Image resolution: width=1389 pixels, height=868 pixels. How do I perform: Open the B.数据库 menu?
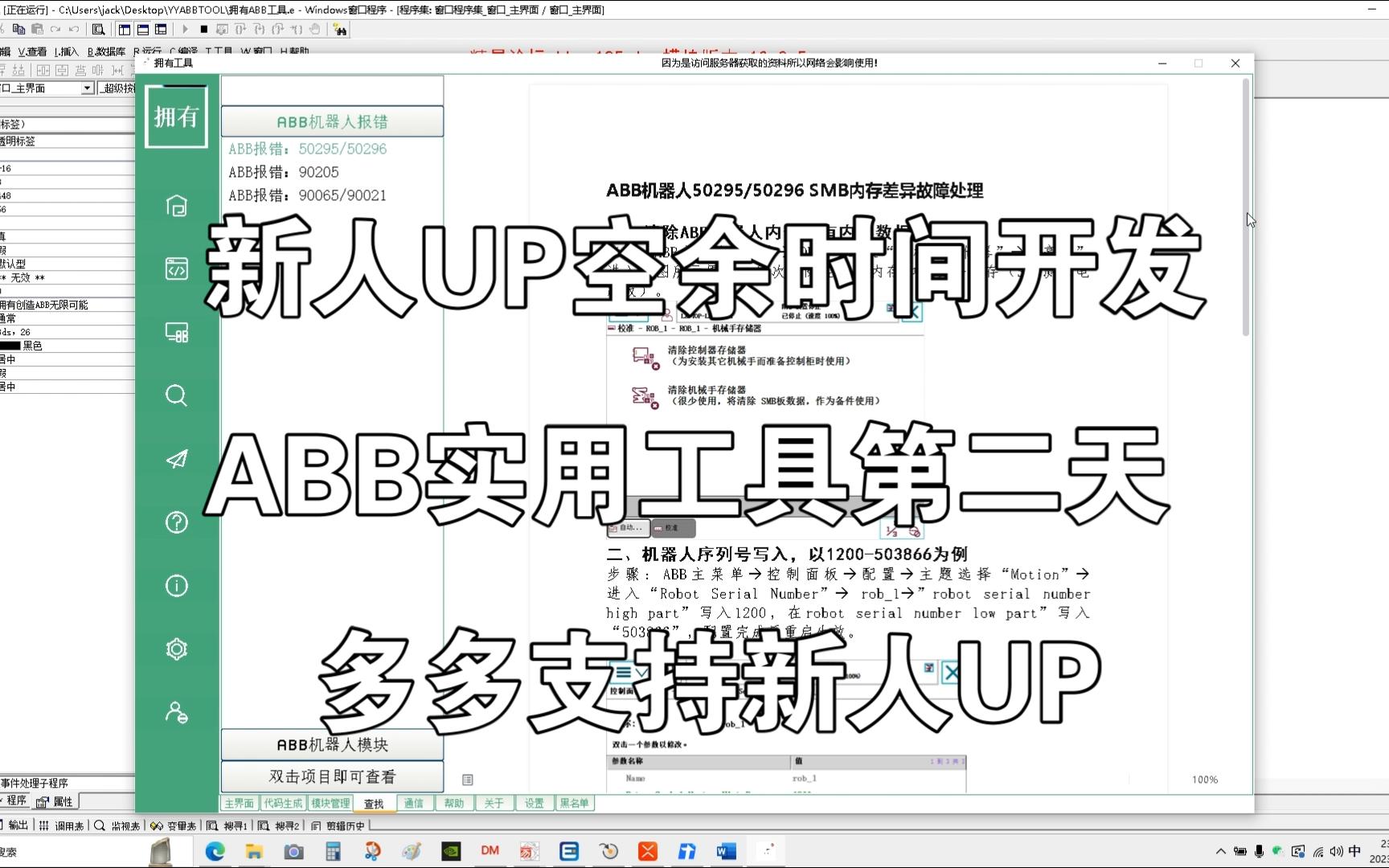107,51
